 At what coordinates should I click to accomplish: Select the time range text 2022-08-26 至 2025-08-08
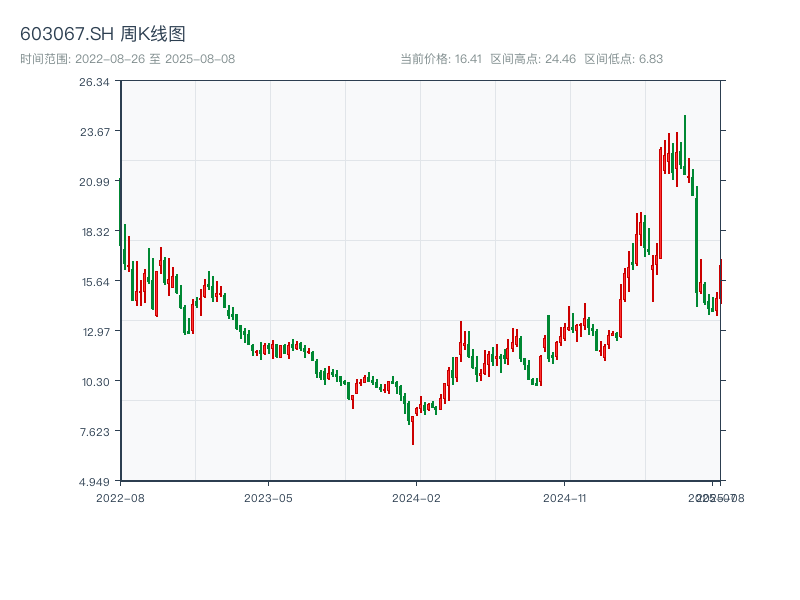[x=155, y=59]
